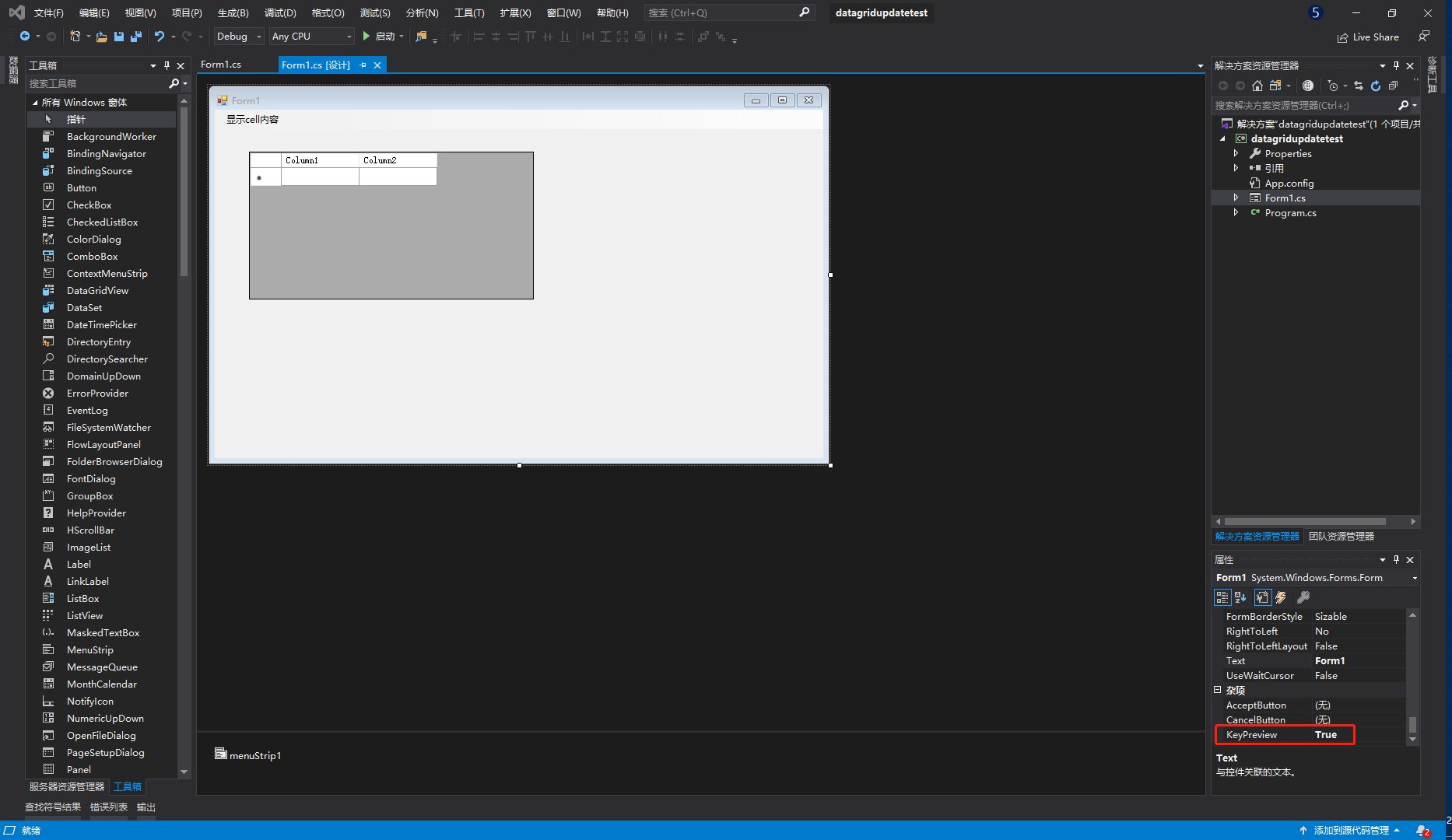
Task: Click the Live Share button
Action: click(x=1369, y=37)
